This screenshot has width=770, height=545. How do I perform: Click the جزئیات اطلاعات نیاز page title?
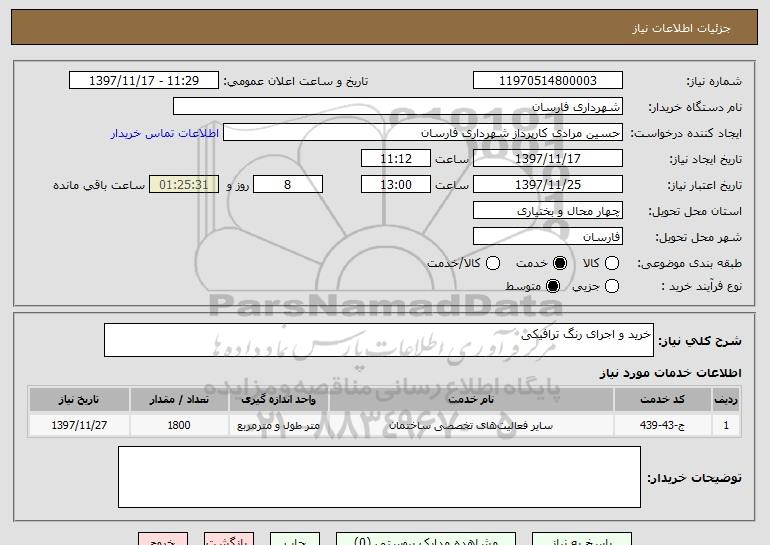pos(681,28)
